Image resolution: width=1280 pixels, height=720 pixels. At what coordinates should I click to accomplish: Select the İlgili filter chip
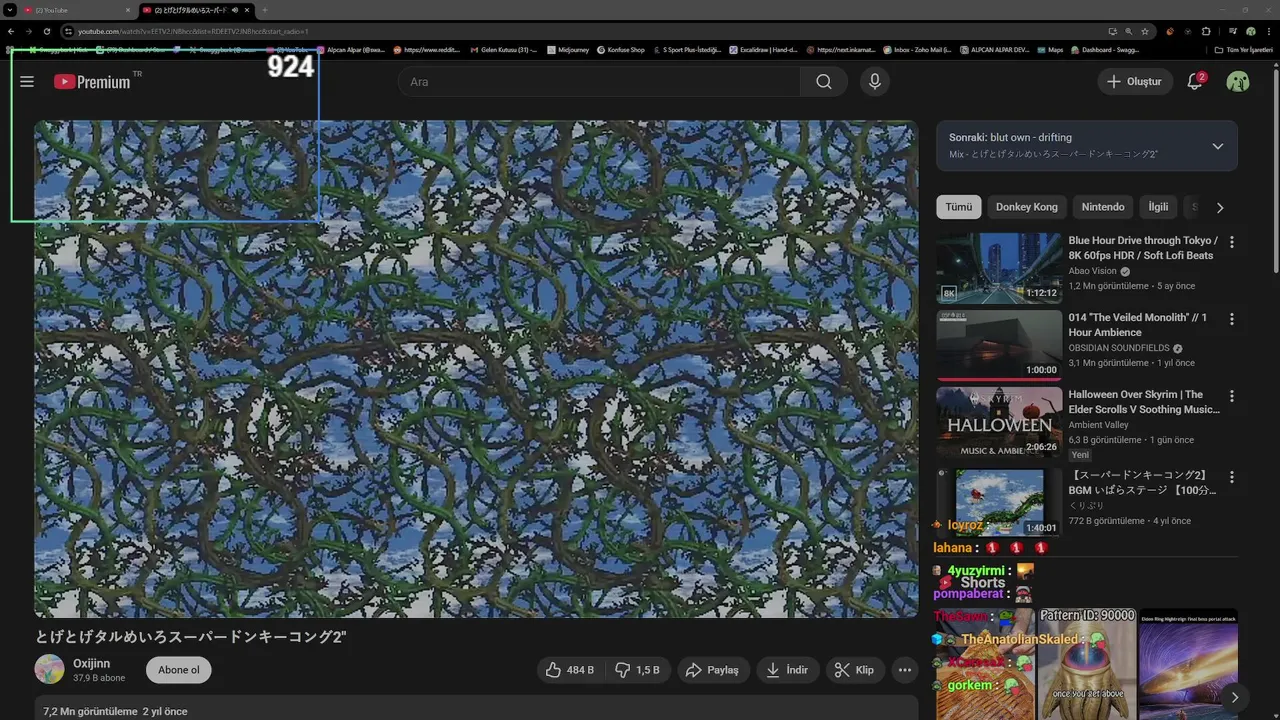(1158, 207)
